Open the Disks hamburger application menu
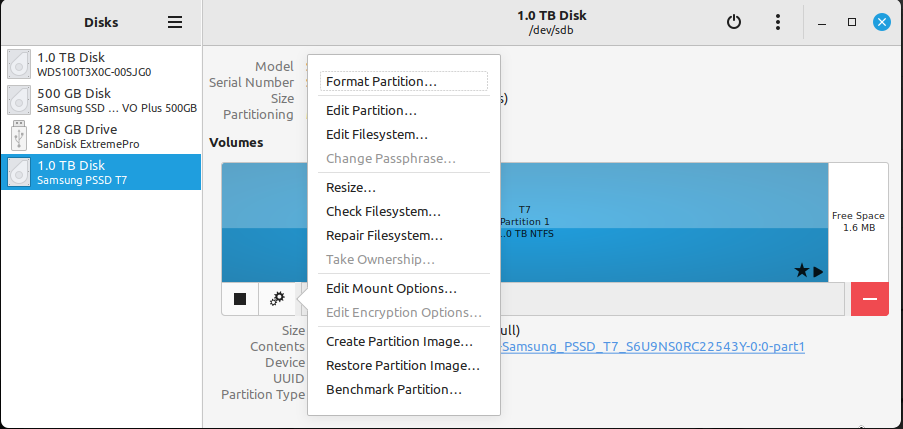This screenshot has height=429, width=903. click(175, 22)
